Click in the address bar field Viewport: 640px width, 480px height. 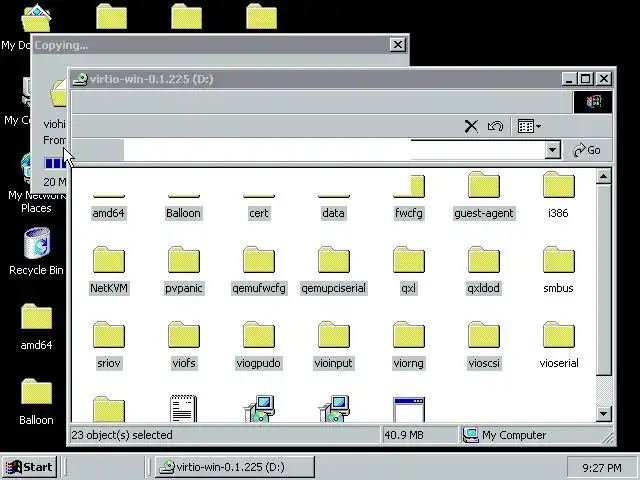334,150
